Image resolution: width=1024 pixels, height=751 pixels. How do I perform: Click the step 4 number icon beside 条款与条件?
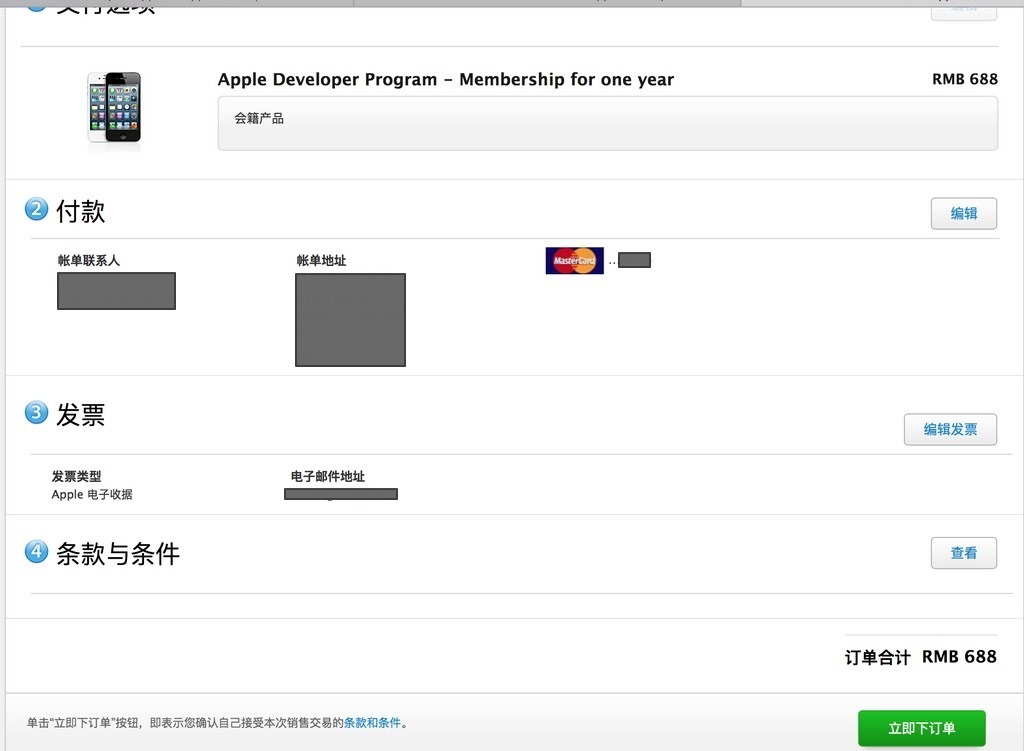(37, 551)
